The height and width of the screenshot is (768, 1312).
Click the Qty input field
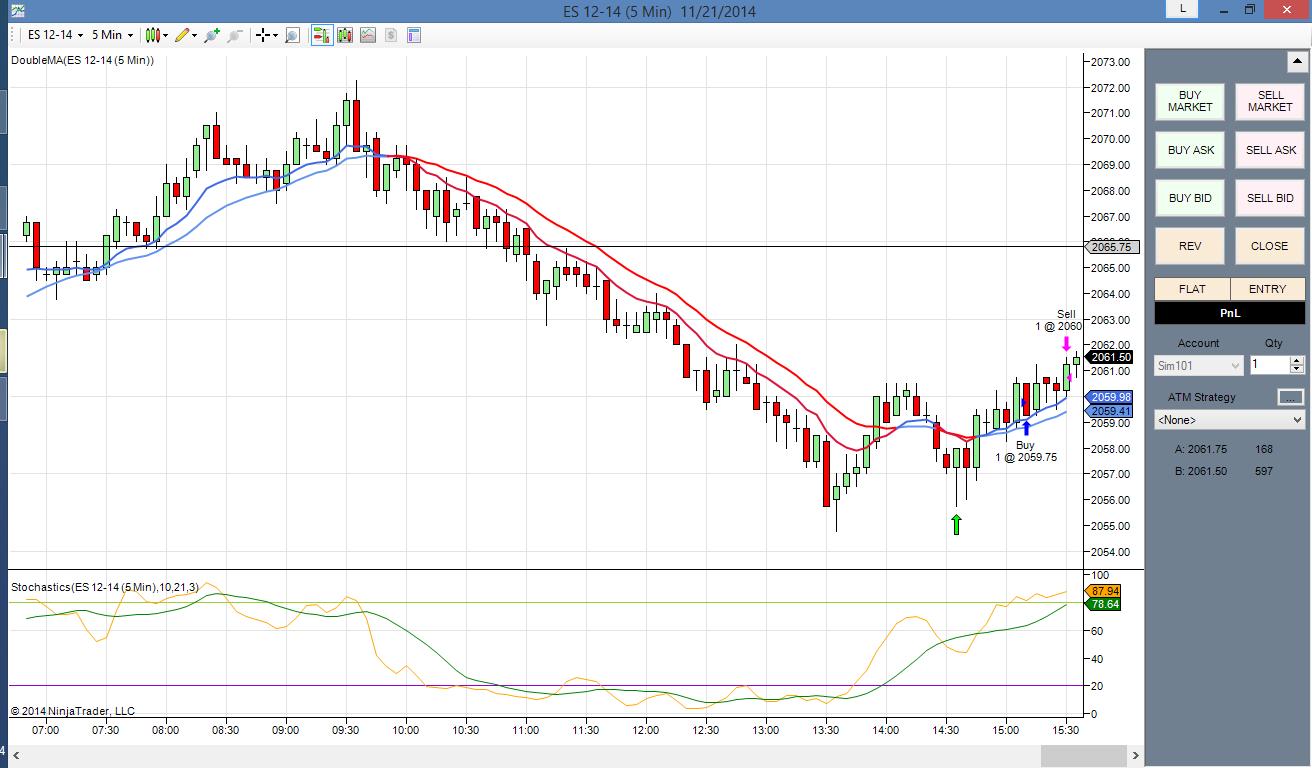1270,366
